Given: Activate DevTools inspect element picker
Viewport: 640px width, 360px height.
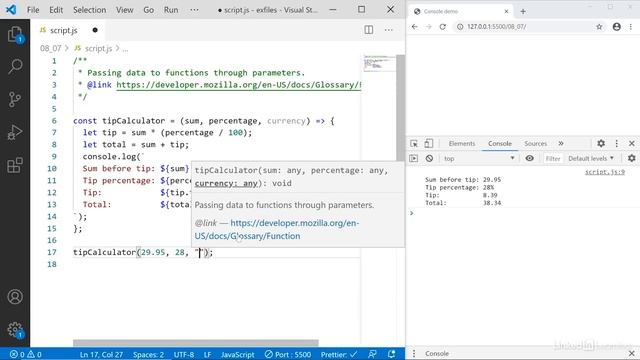Looking at the screenshot, I should tap(414, 143).
